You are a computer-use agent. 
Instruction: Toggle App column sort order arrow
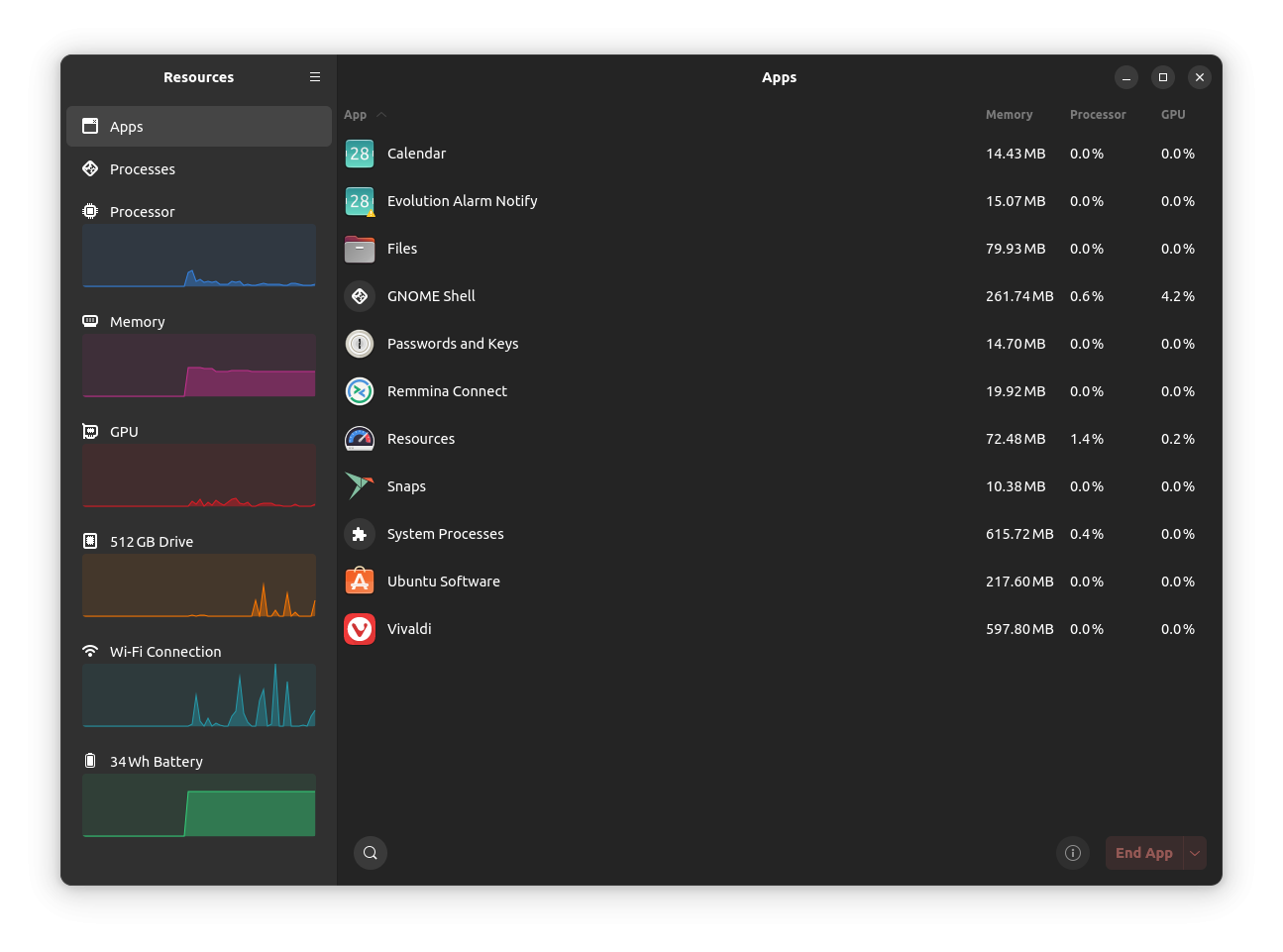pos(381,115)
